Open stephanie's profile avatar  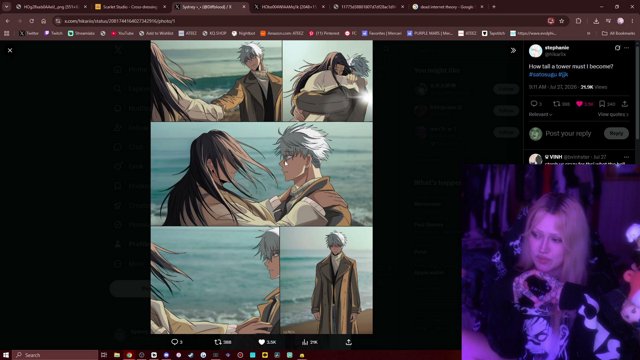[x=535, y=51]
